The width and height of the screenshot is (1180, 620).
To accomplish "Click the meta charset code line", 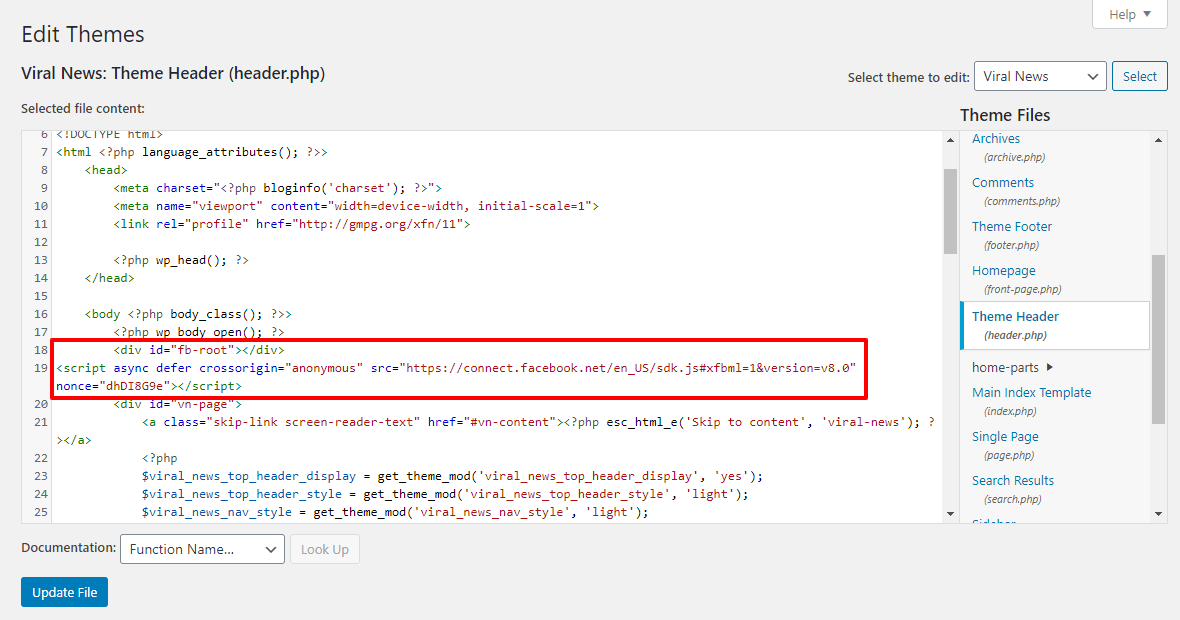I will (278, 187).
